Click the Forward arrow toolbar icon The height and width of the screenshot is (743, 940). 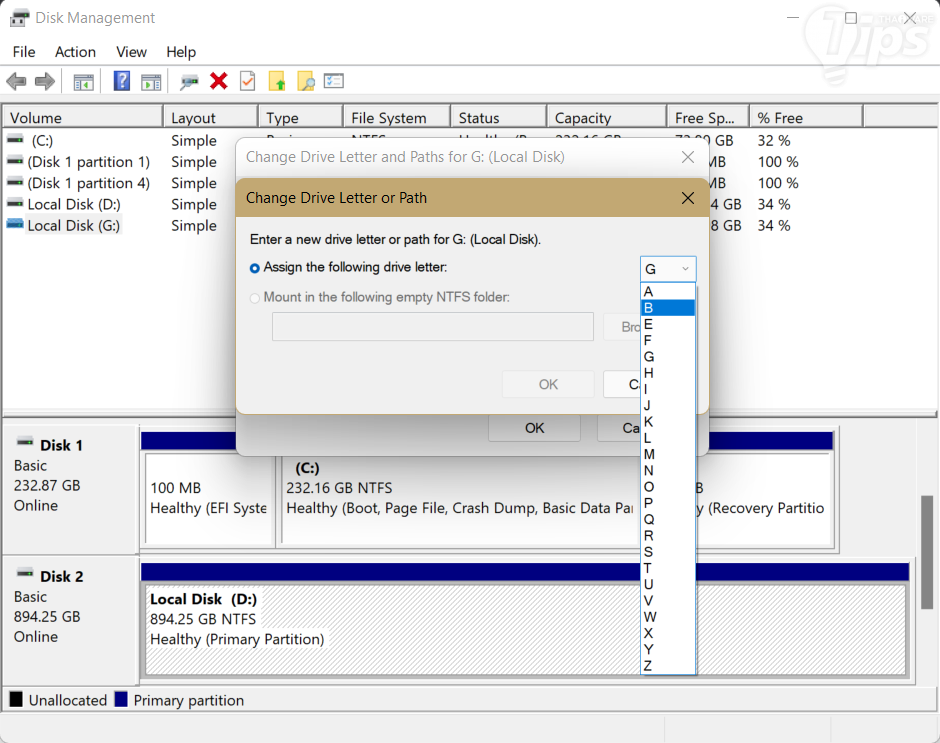point(45,81)
